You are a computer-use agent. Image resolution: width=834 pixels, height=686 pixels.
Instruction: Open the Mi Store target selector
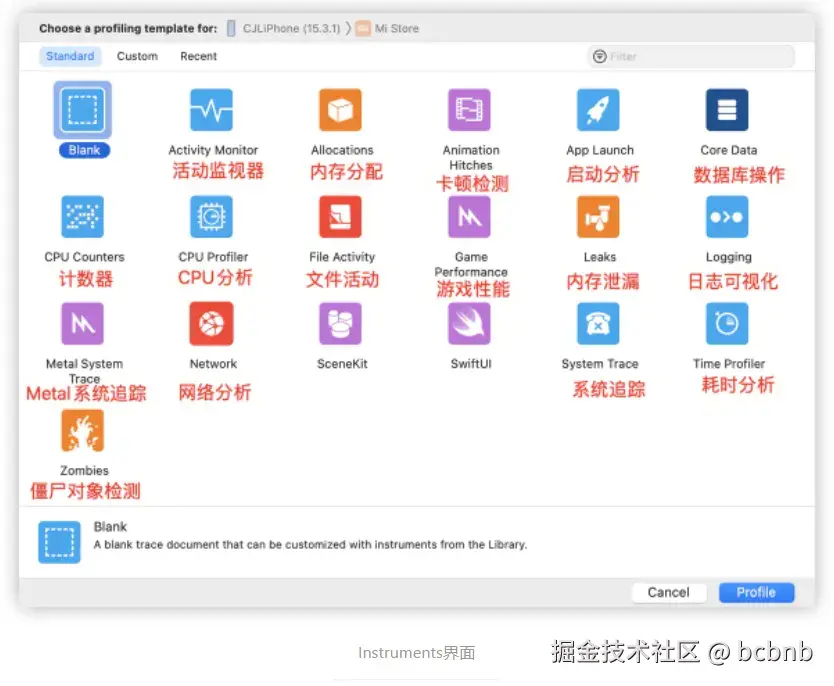click(x=387, y=28)
